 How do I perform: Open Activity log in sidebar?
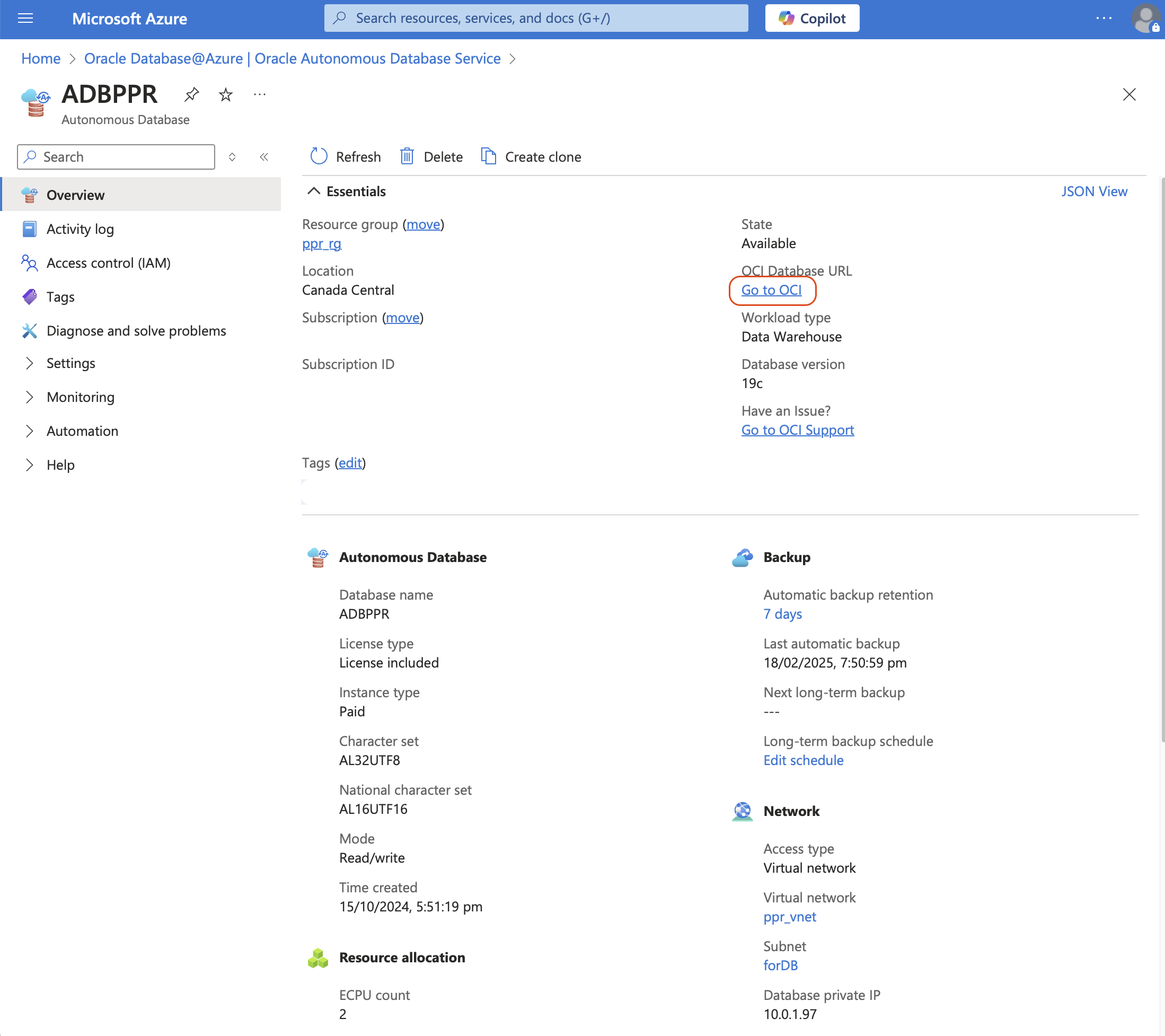click(81, 229)
